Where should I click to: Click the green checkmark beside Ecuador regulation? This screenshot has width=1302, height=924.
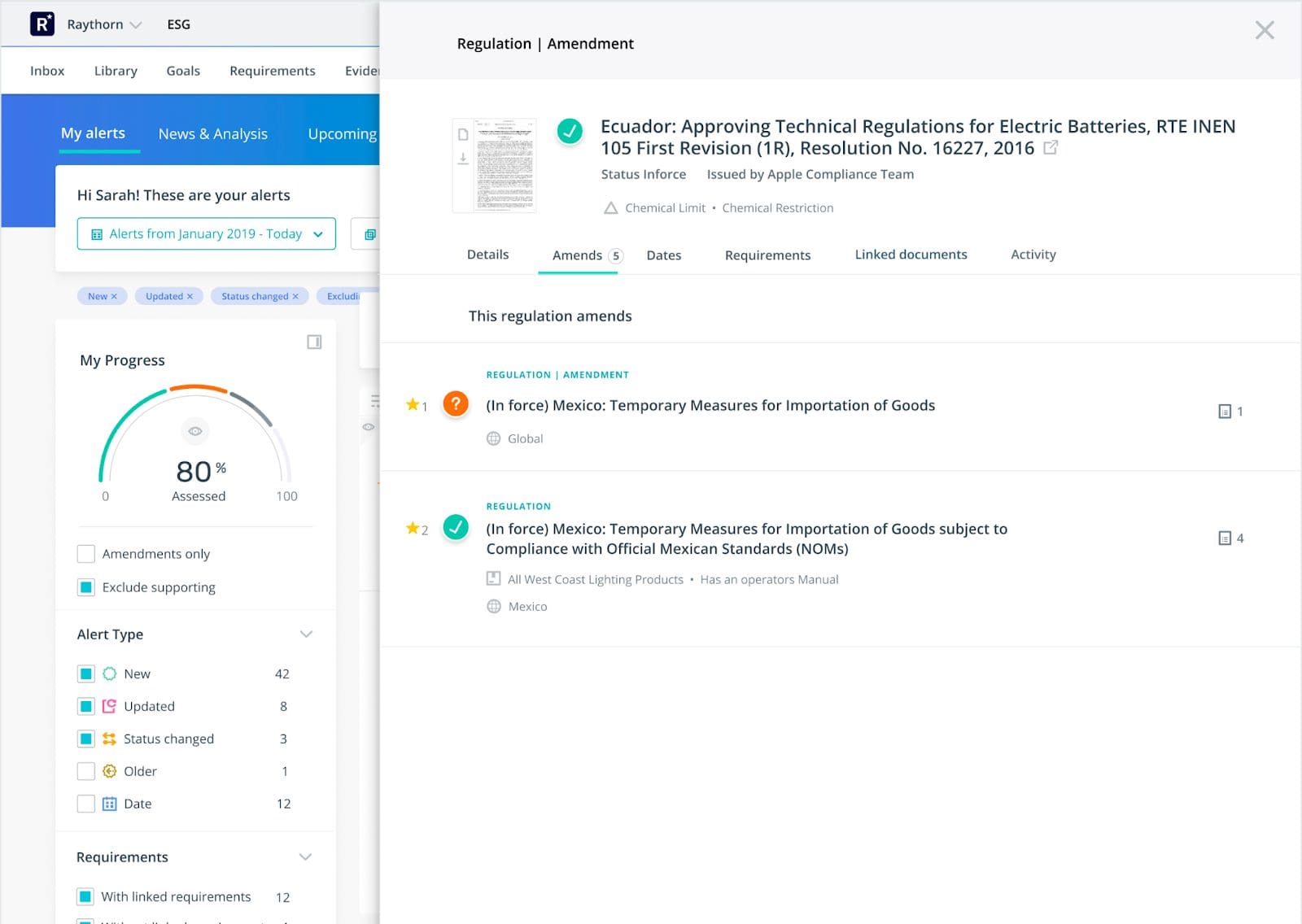(570, 131)
